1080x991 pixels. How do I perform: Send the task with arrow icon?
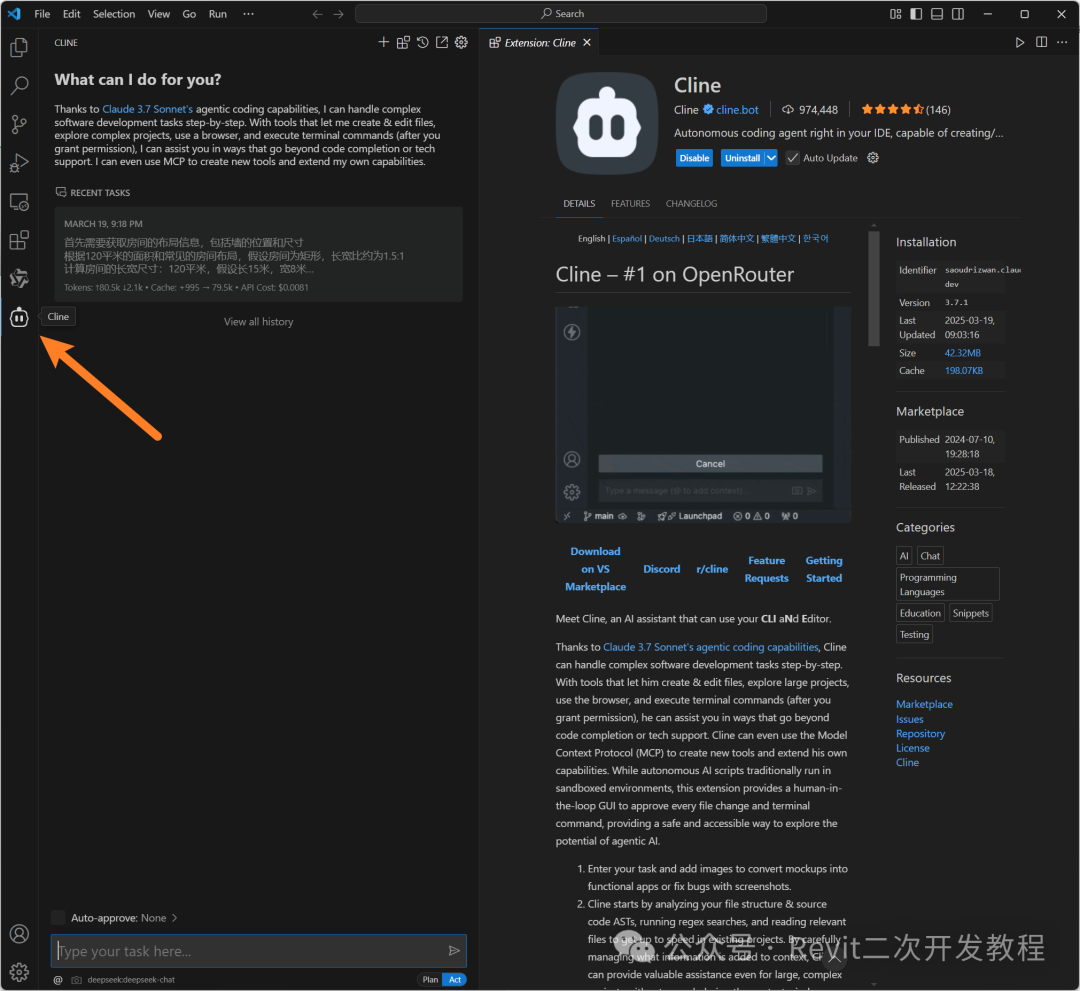point(454,950)
